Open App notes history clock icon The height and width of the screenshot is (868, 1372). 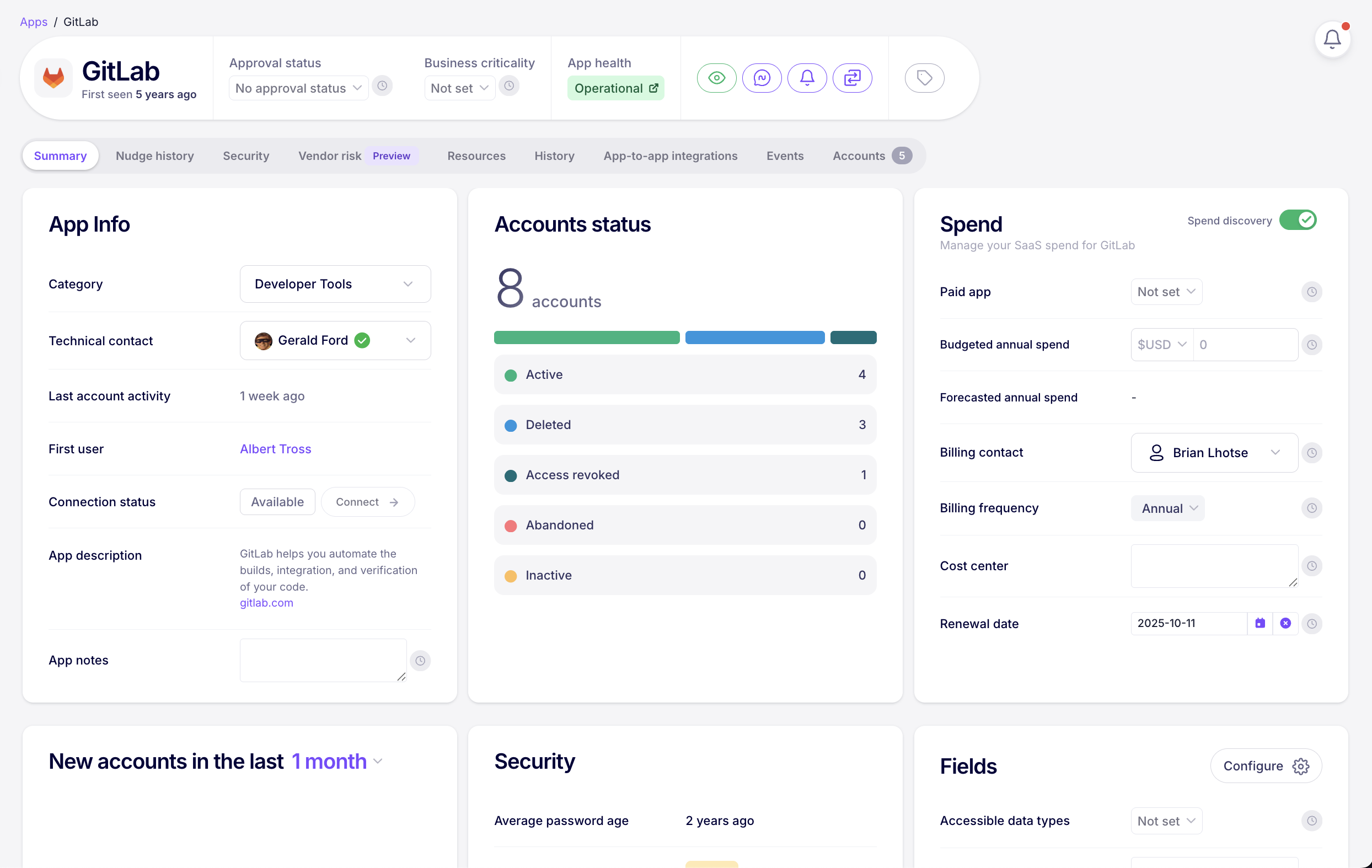(420, 660)
